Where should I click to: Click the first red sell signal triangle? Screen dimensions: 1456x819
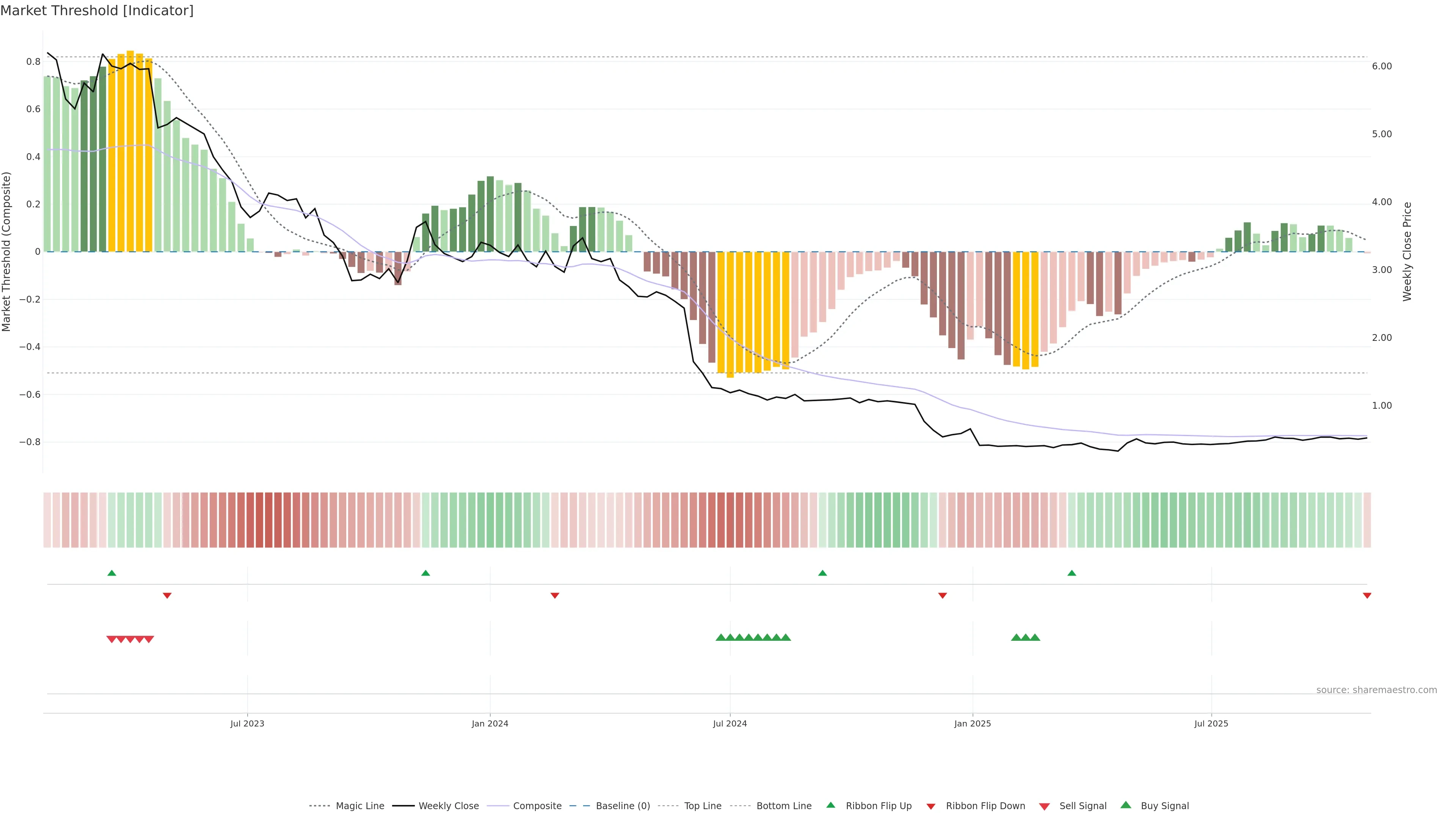[111, 639]
